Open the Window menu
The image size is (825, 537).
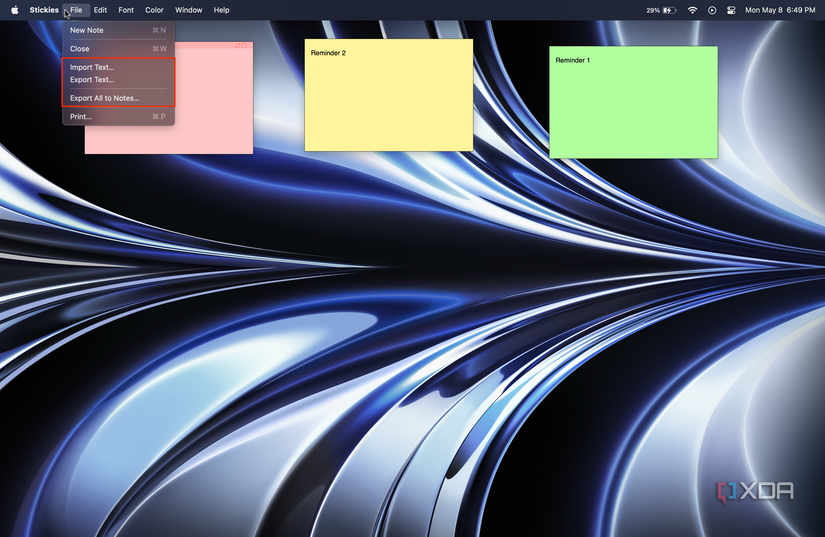(x=188, y=10)
